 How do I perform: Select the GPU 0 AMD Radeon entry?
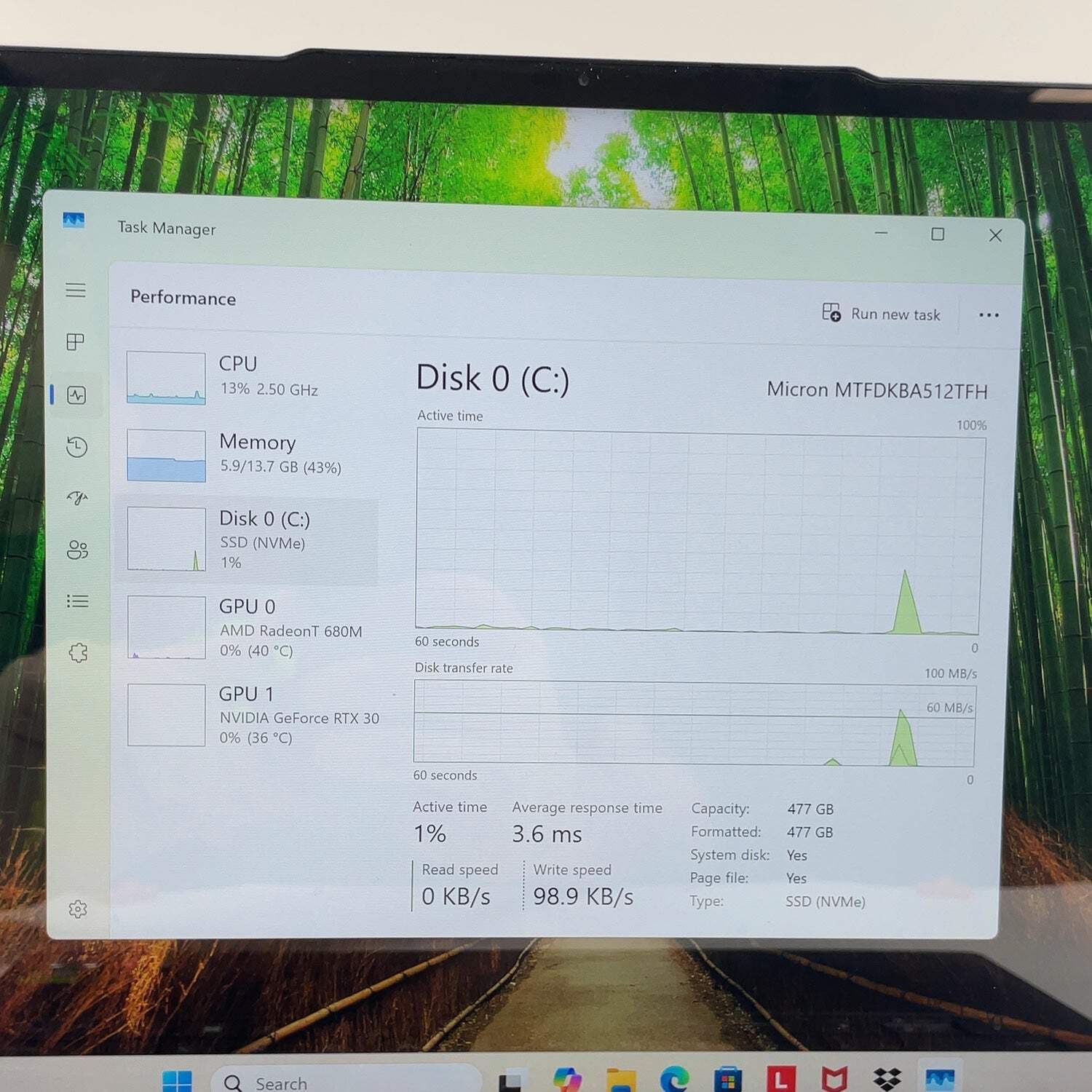(x=248, y=628)
